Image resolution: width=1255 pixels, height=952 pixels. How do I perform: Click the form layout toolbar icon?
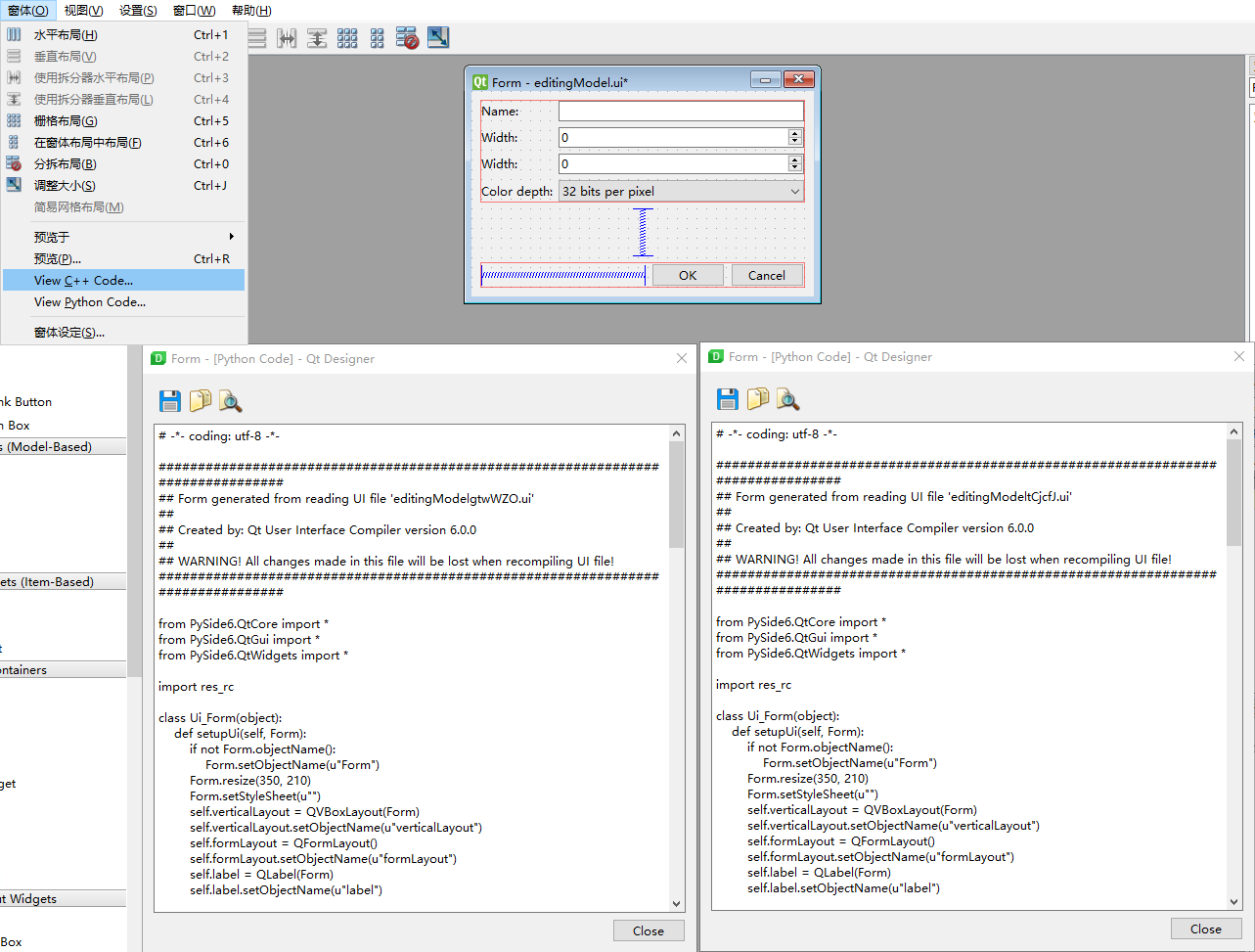click(x=377, y=37)
